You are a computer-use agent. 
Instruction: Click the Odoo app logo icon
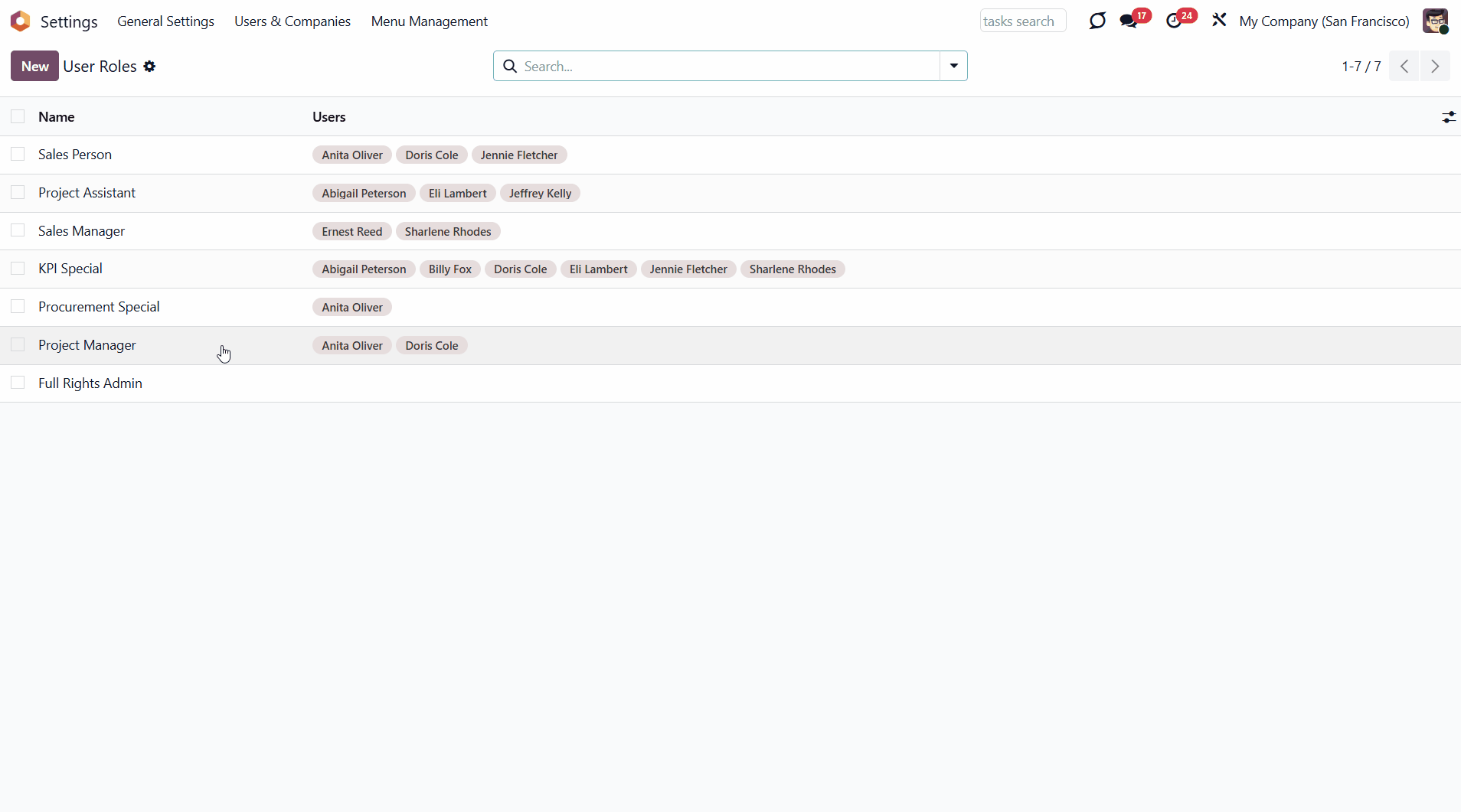click(x=21, y=21)
